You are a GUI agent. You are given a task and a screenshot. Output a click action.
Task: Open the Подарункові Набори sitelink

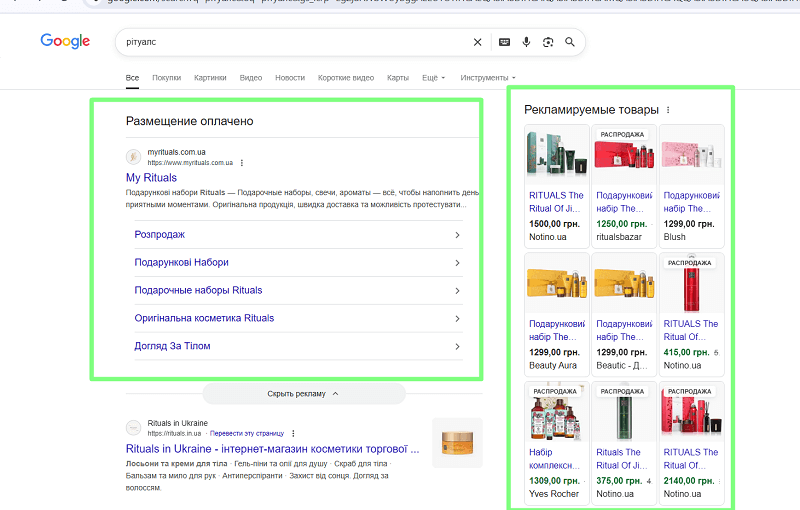[181, 262]
